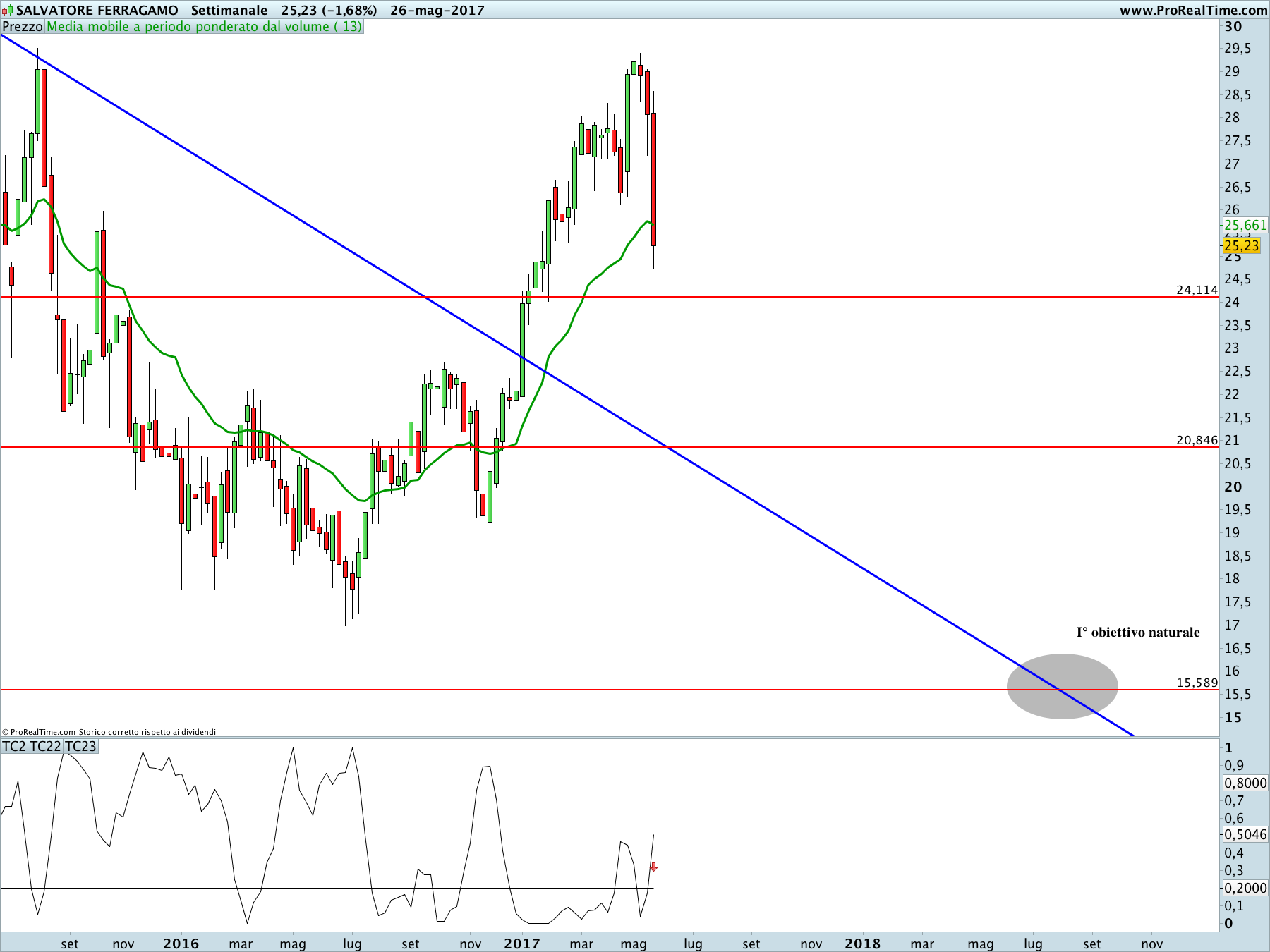Click the 20 price scale label
Screen dimensions: 1270x952
coord(1233,487)
